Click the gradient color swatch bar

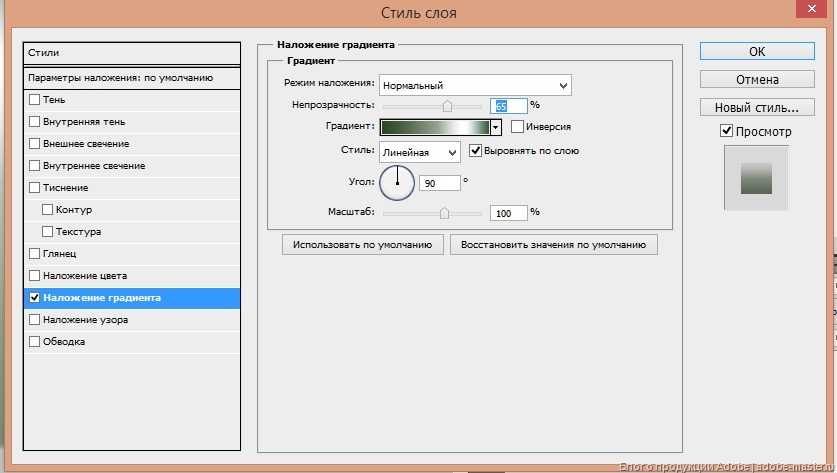434,127
